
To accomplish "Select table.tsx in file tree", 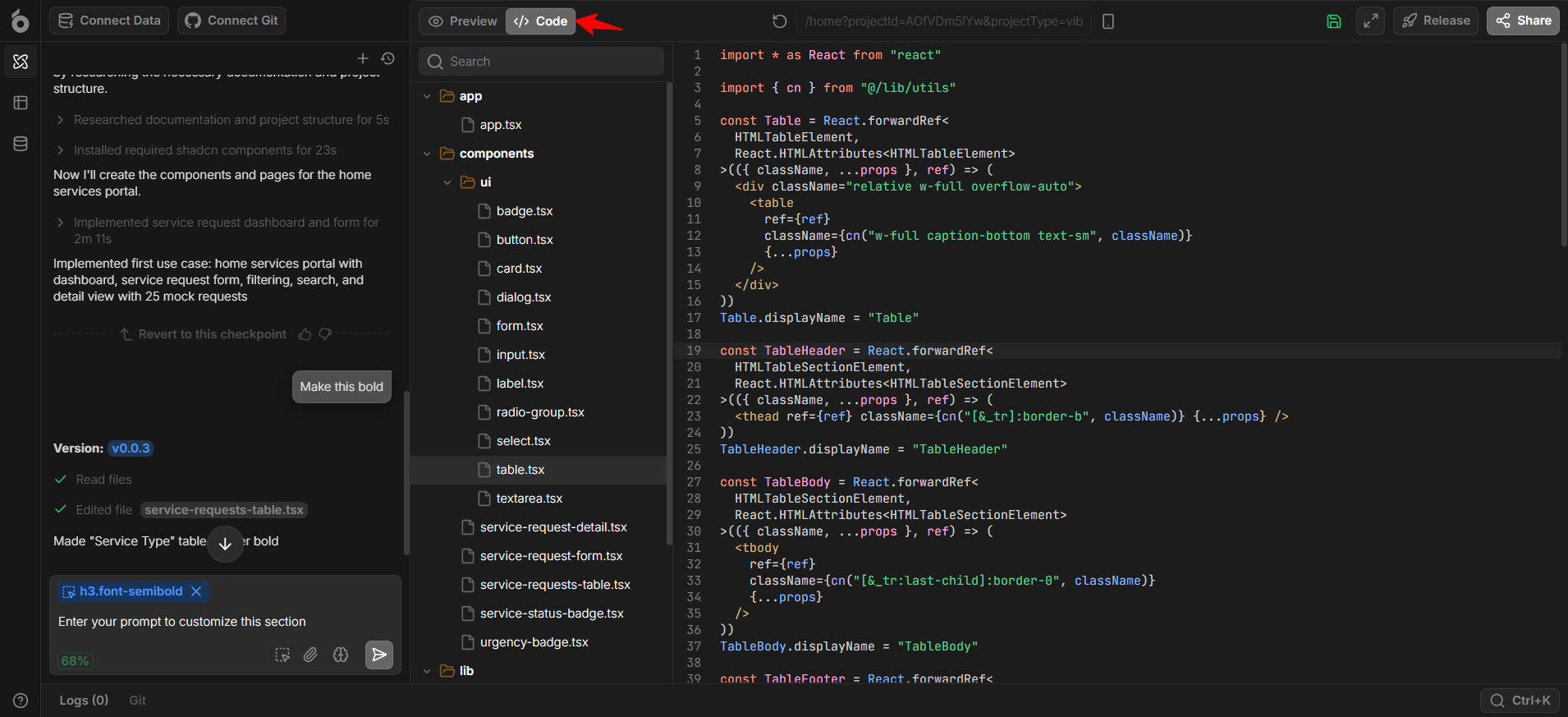I will click(539, 470).
